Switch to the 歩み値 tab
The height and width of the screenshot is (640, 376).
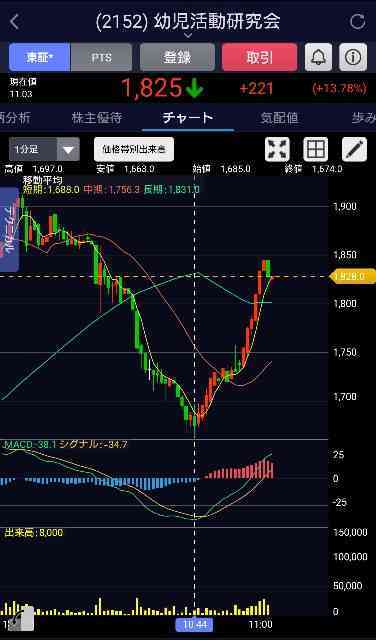tap(364, 118)
